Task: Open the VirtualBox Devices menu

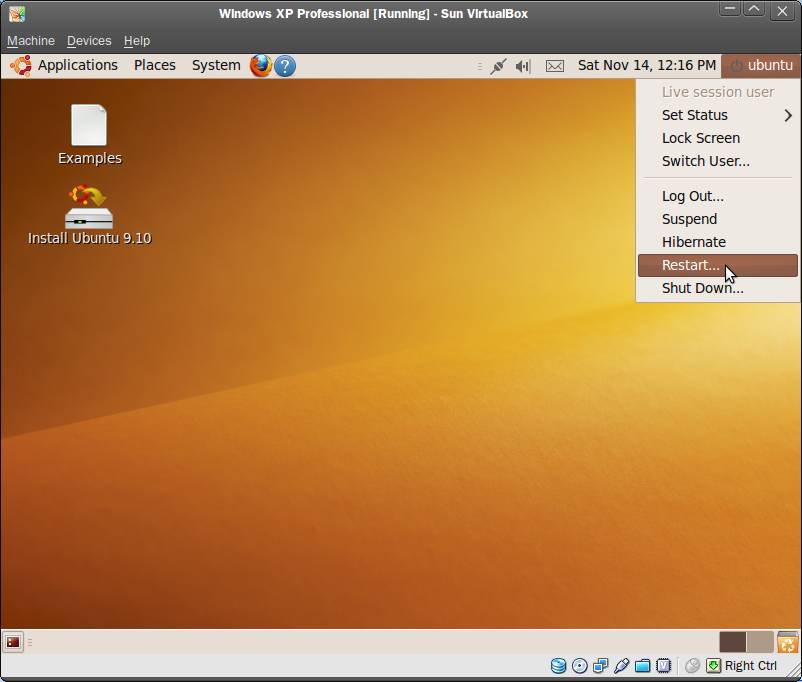Action: click(89, 40)
